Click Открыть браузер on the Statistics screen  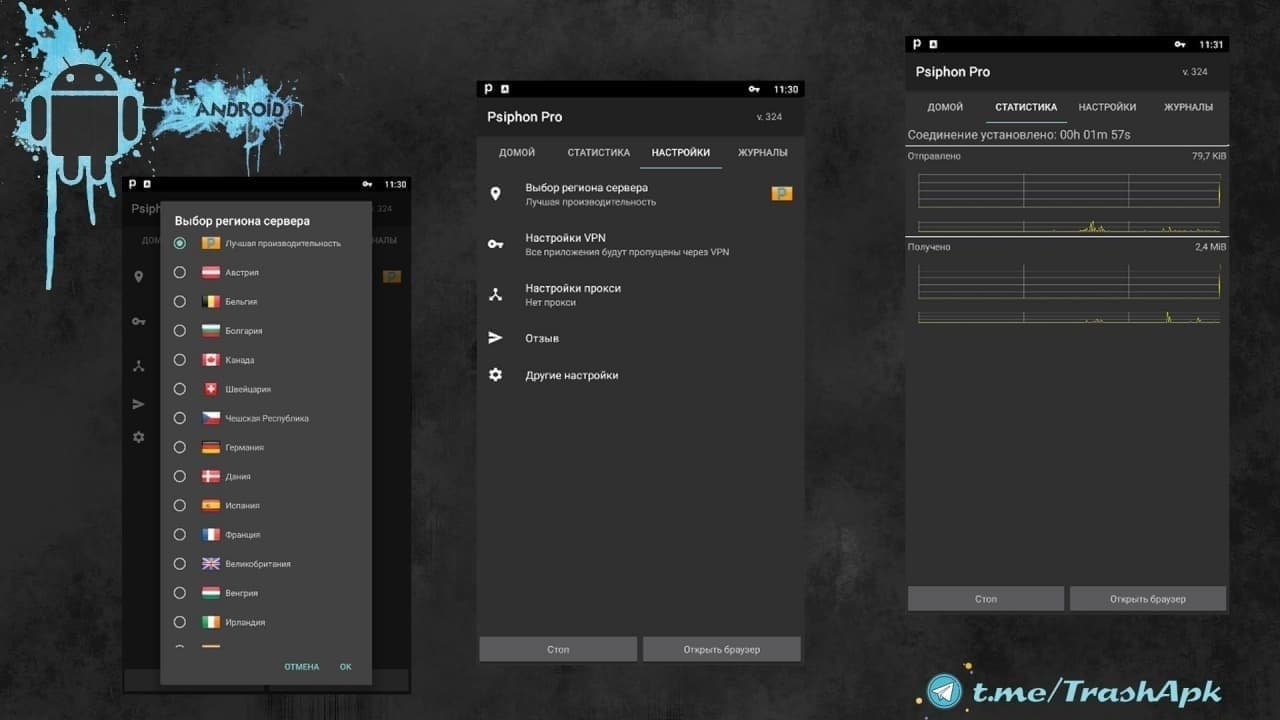pos(1148,598)
